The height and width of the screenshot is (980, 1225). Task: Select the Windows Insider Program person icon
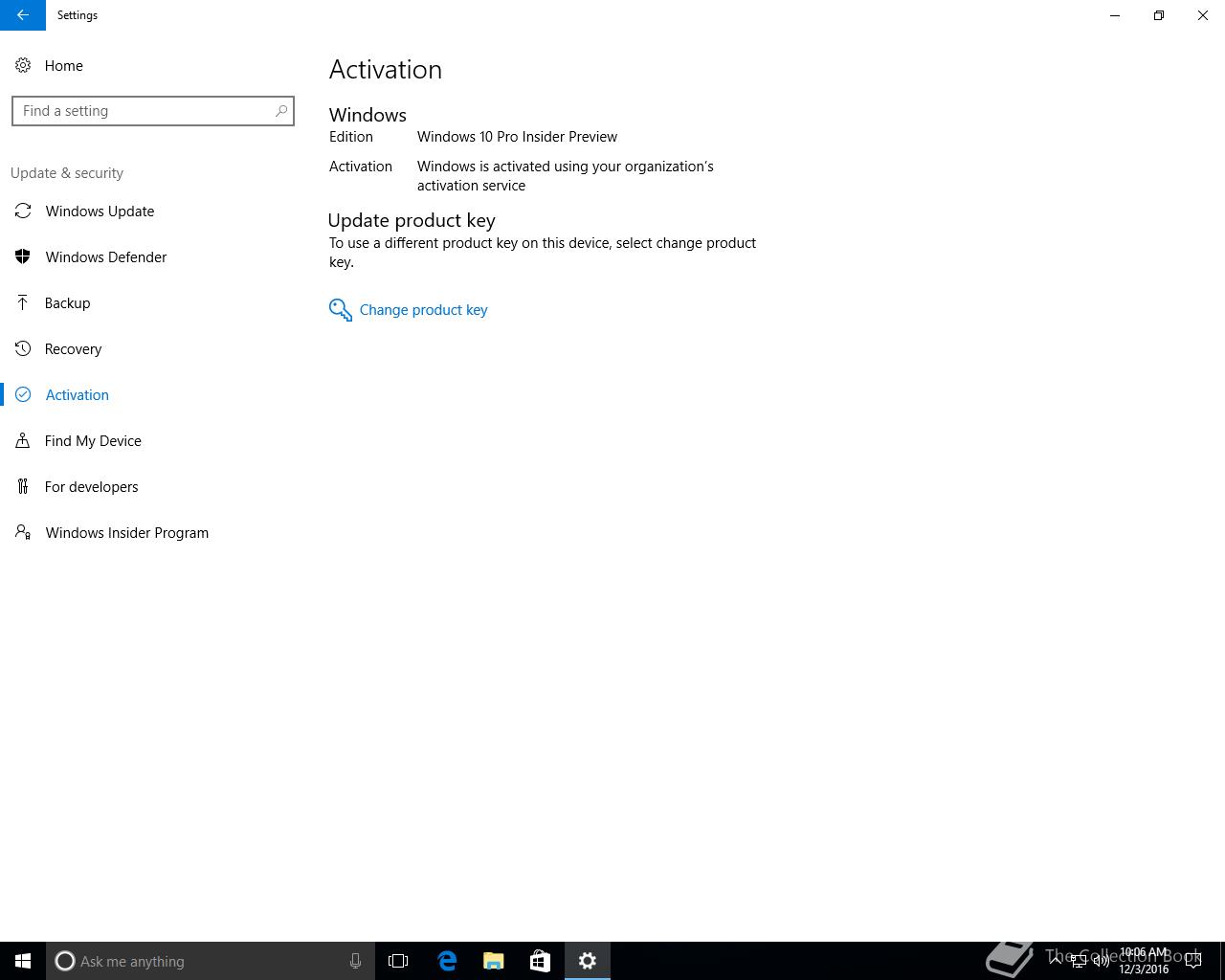[x=23, y=533]
